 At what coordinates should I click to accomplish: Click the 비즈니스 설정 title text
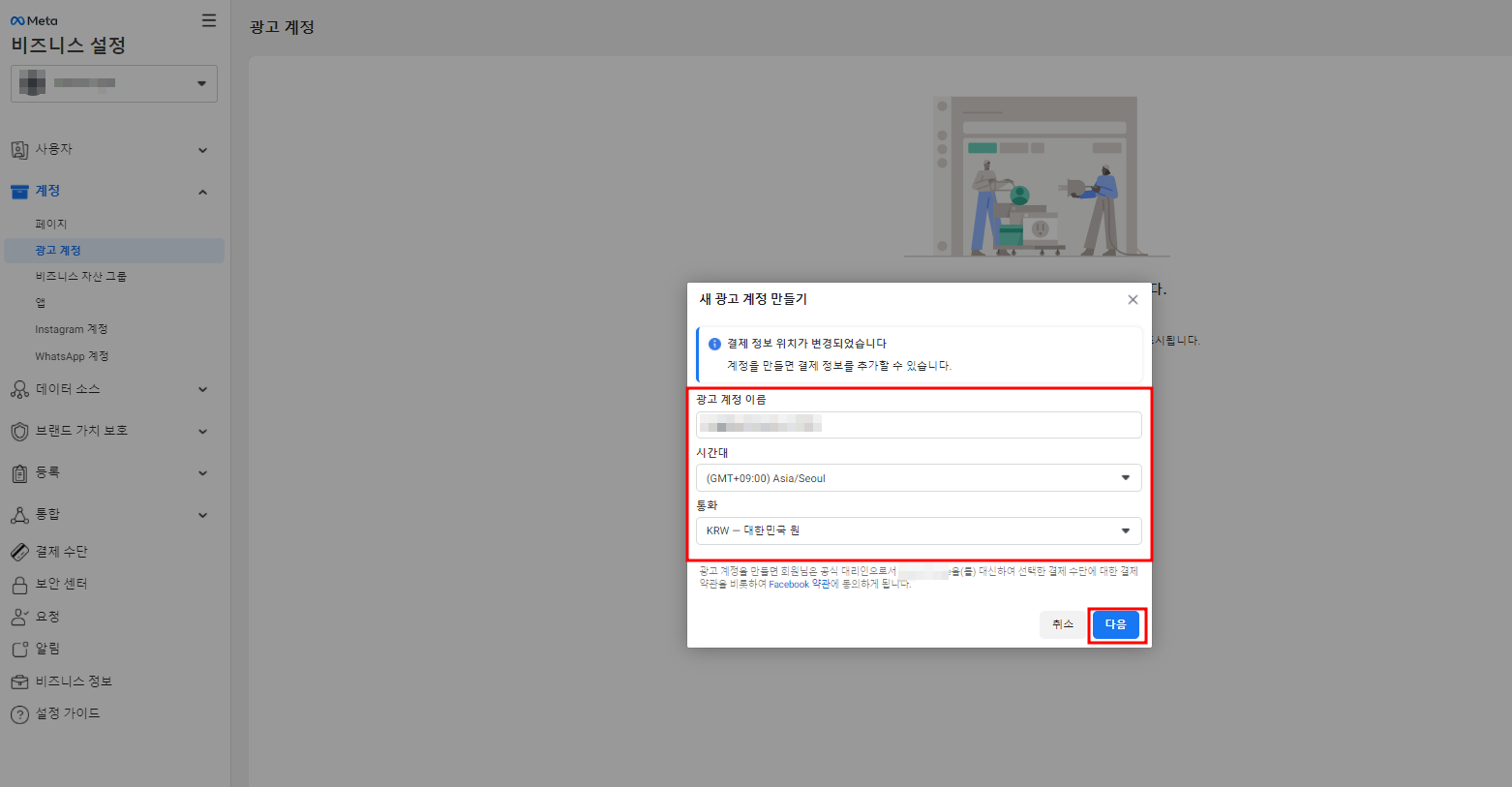point(69,45)
